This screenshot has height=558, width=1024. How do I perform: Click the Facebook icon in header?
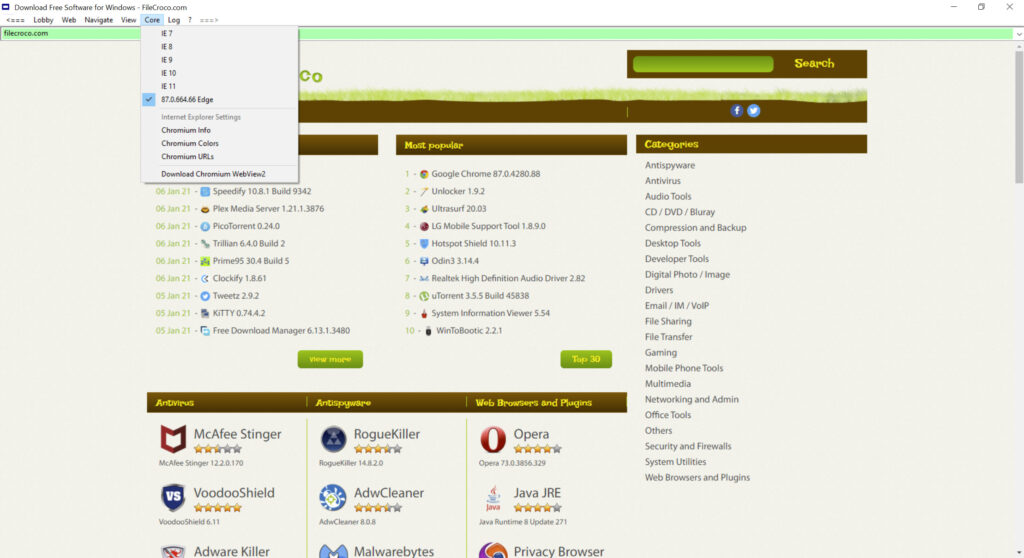737,110
